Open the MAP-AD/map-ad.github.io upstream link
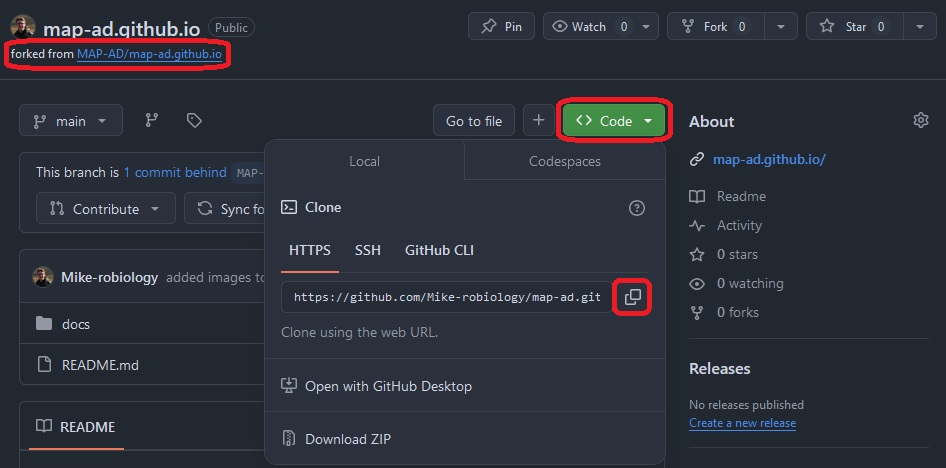 [x=149, y=54]
